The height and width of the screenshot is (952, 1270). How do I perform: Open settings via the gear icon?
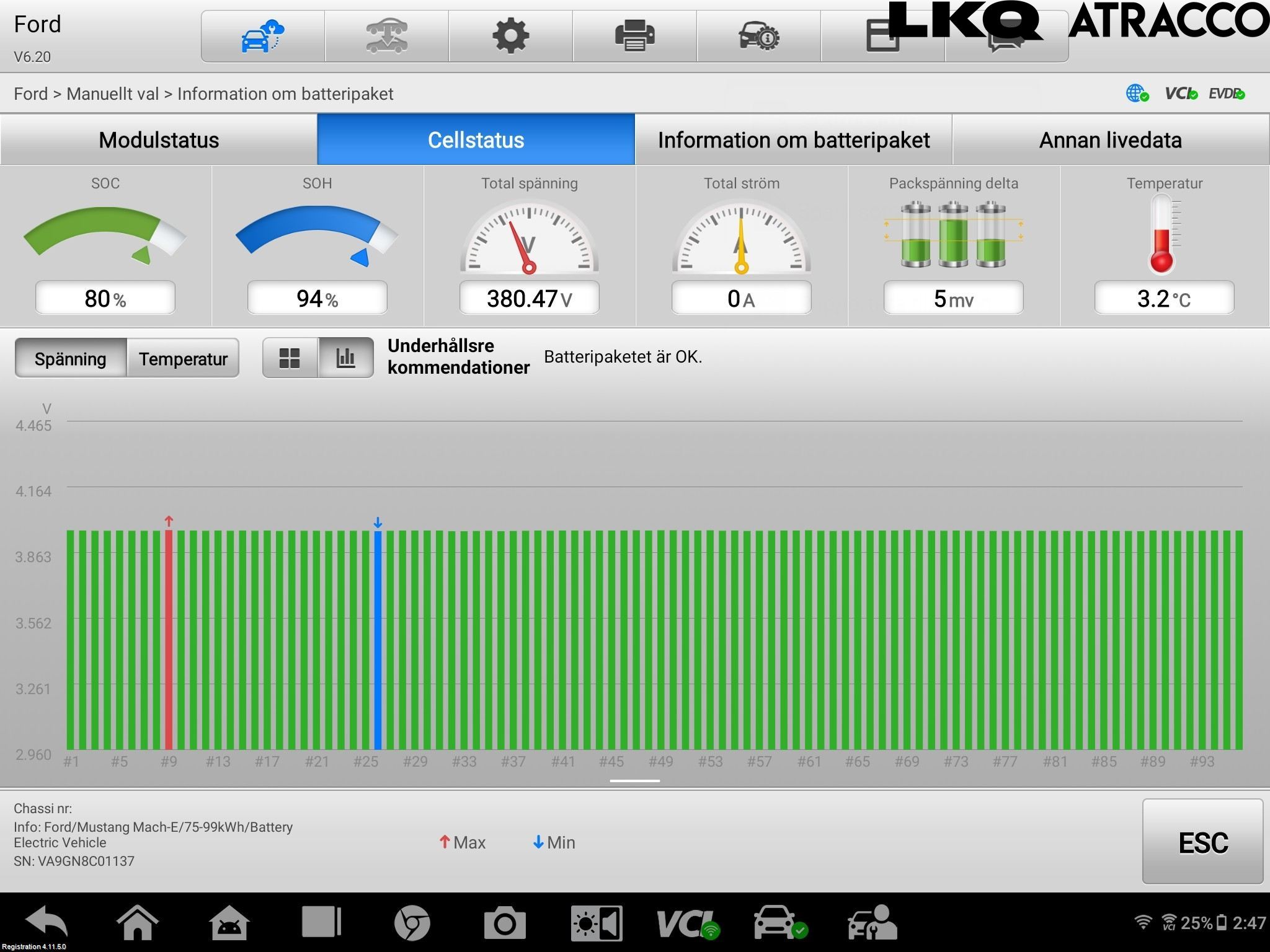(510, 36)
